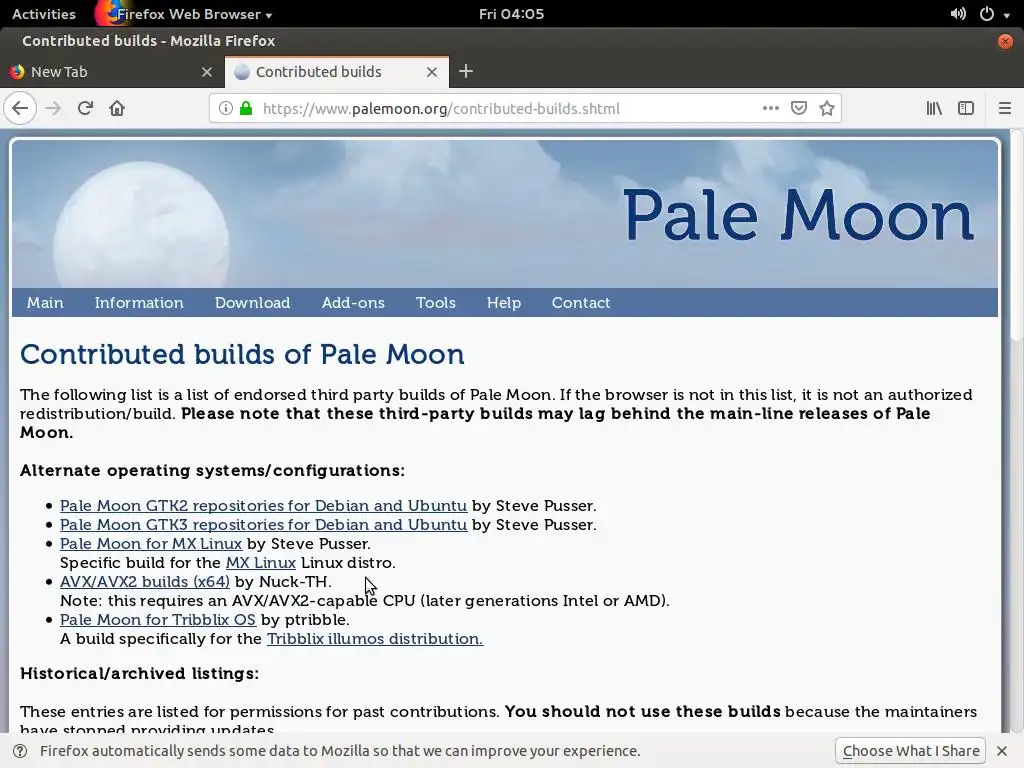This screenshot has width=1024, height=768.
Task: Reload the current page
Action: pyautogui.click(x=85, y=108)
